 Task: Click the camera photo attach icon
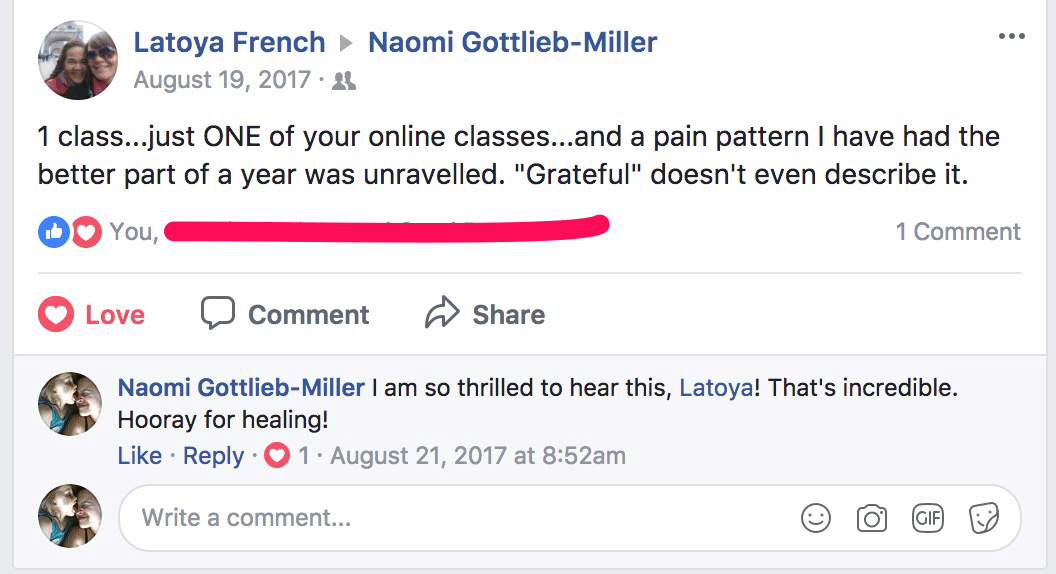[872, 518]
